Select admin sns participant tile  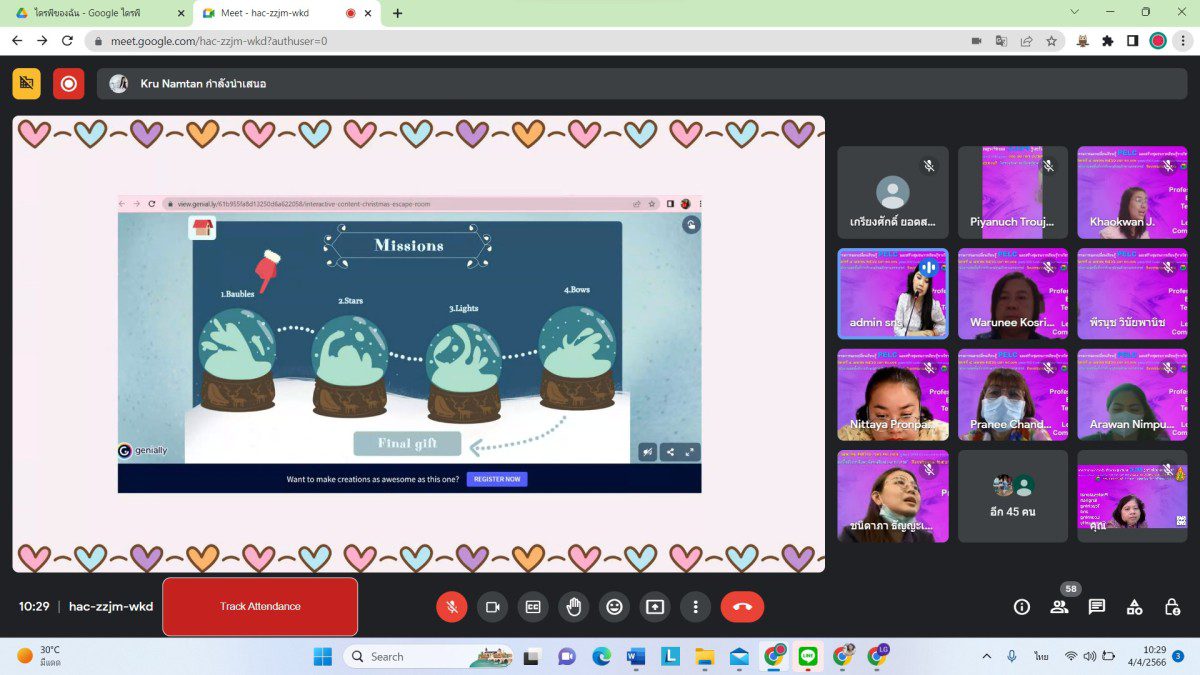click(893, 294)
